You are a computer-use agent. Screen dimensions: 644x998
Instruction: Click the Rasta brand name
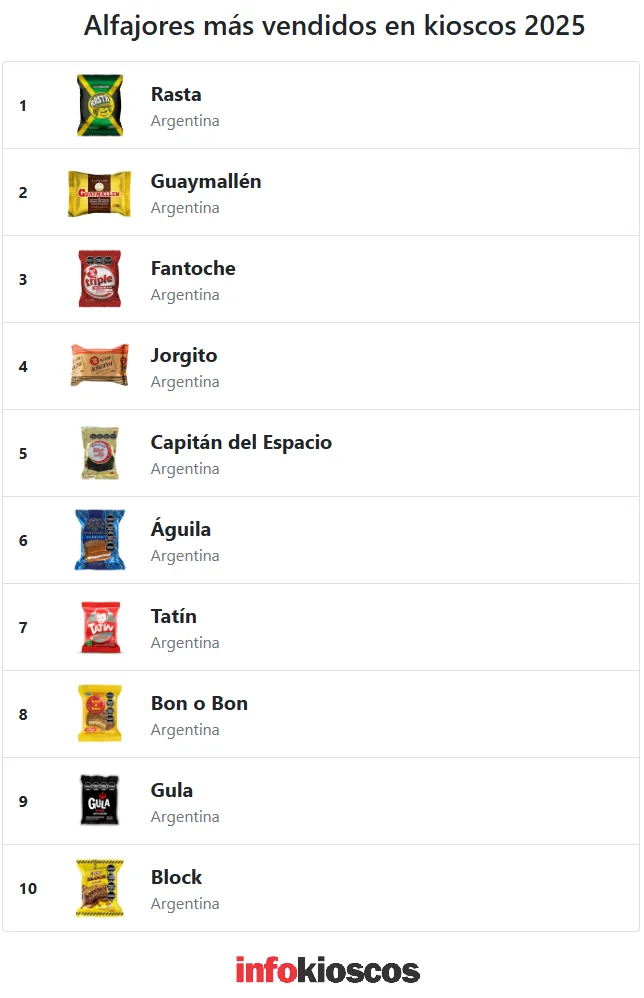(176, 95)
